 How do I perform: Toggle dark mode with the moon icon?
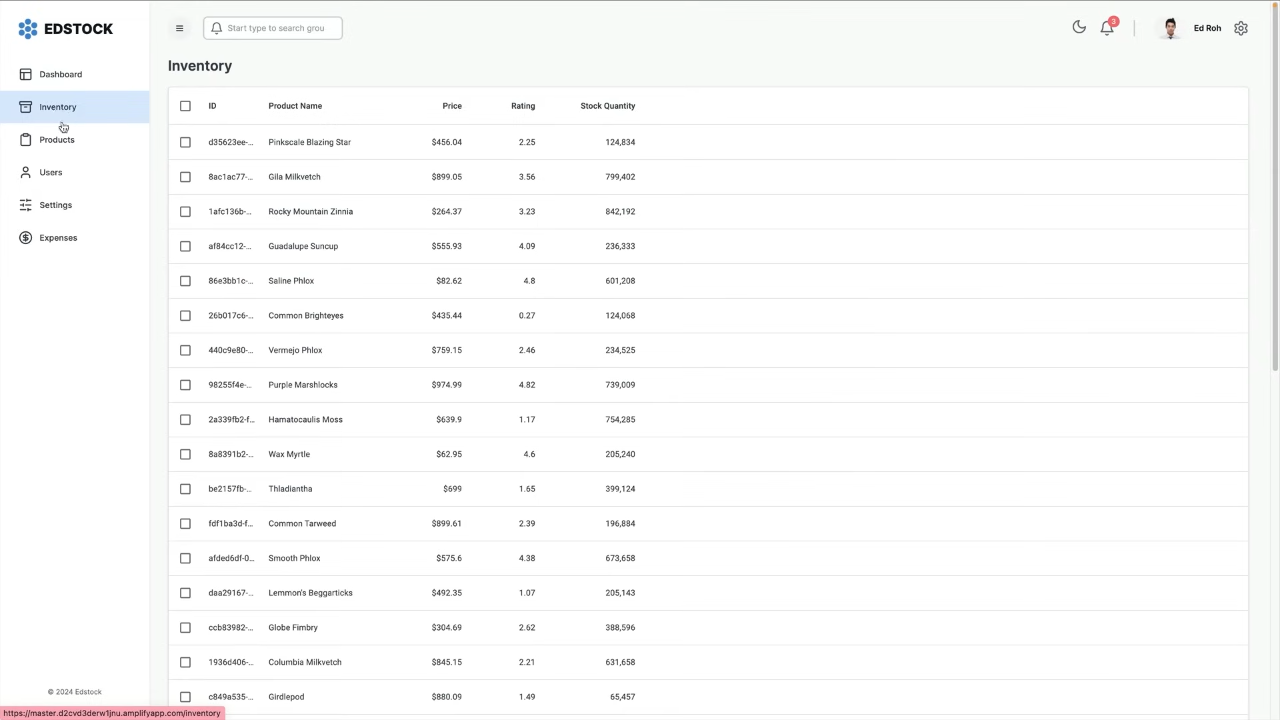1079,27
